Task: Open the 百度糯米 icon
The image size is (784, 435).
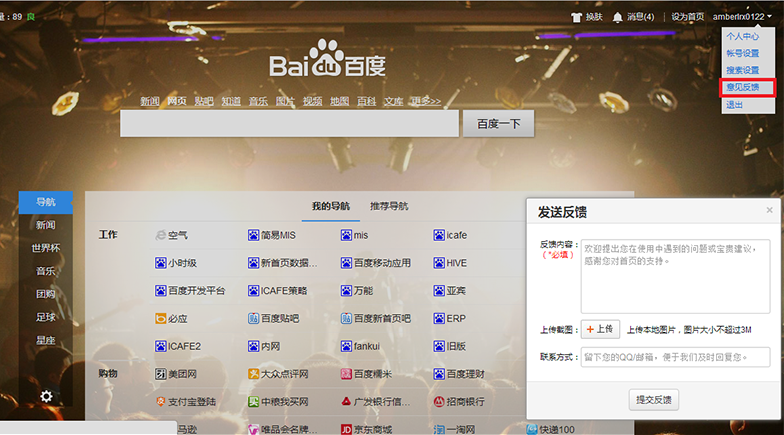Action: [x=346, y=374]
